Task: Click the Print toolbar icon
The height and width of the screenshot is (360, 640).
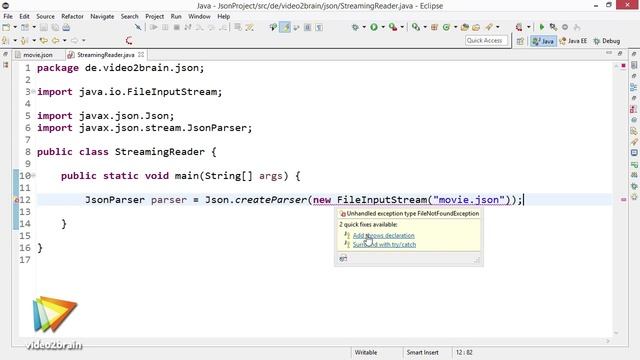Action: [x=66, y=27]
